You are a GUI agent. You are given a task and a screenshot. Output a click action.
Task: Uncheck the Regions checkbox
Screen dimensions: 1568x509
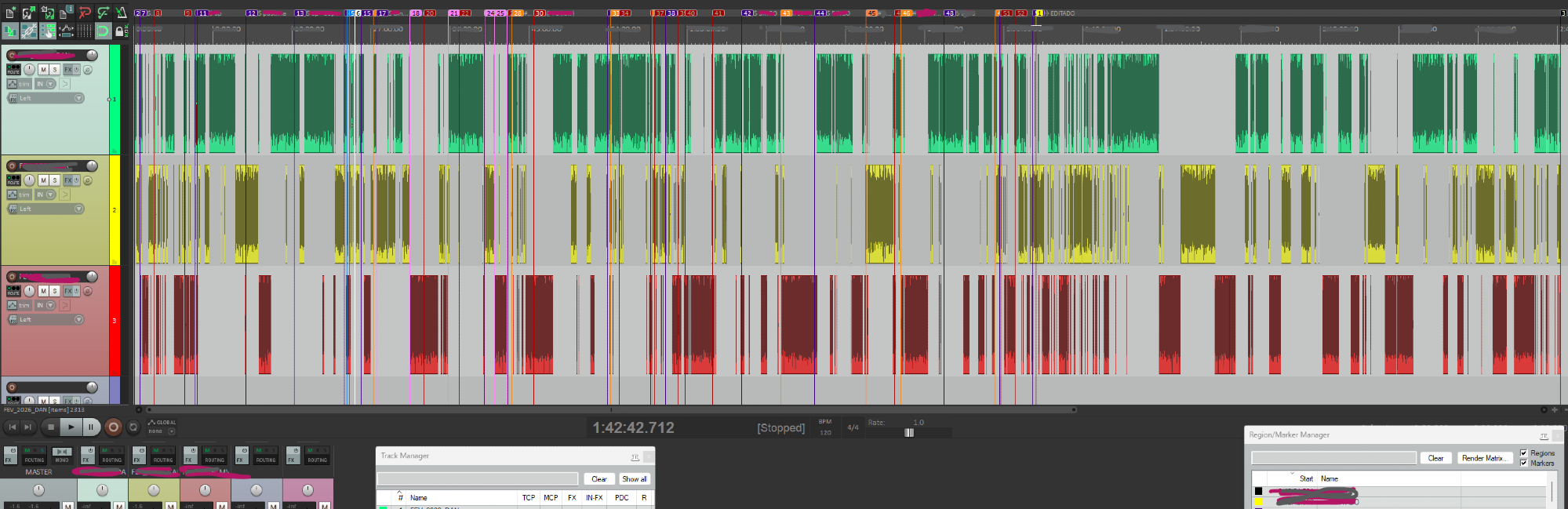1523,453
